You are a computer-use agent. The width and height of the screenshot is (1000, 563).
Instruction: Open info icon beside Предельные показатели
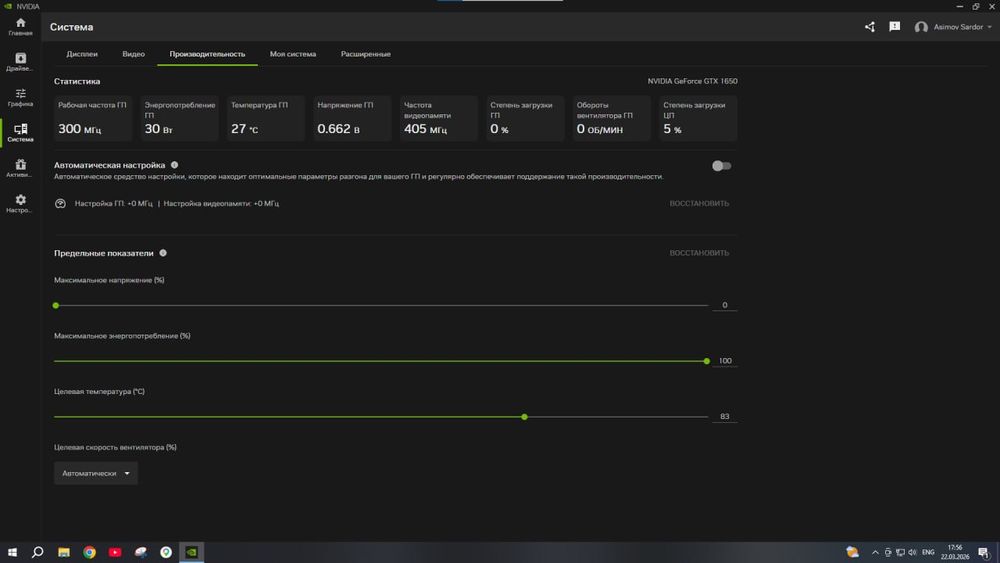[163, 253]
